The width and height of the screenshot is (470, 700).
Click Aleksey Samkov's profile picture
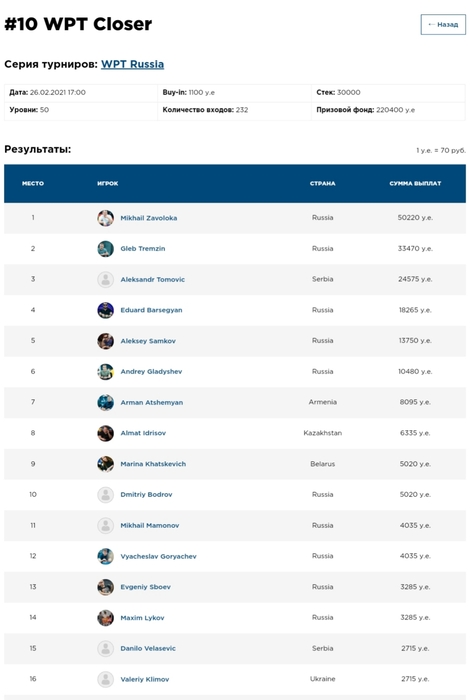(105, 341)
